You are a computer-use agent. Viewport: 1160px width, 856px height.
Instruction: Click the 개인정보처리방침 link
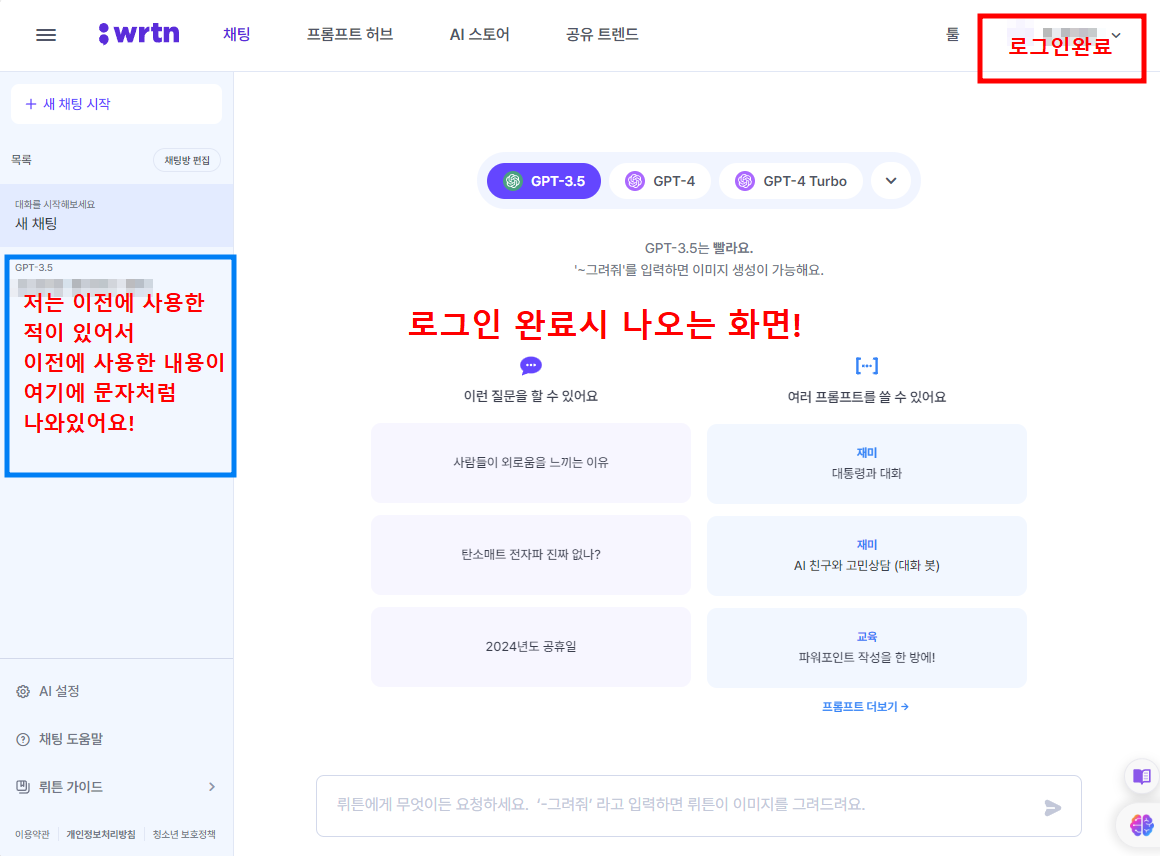[101, 835]
